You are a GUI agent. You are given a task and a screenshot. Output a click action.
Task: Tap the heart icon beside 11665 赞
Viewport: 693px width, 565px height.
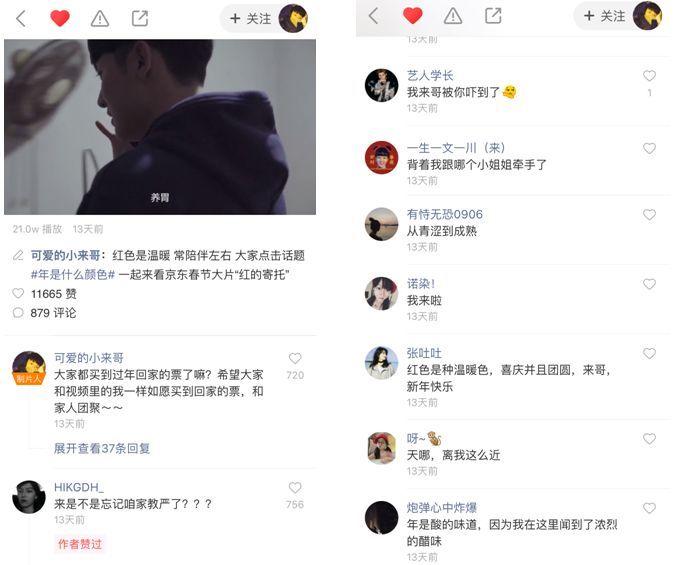18,293
